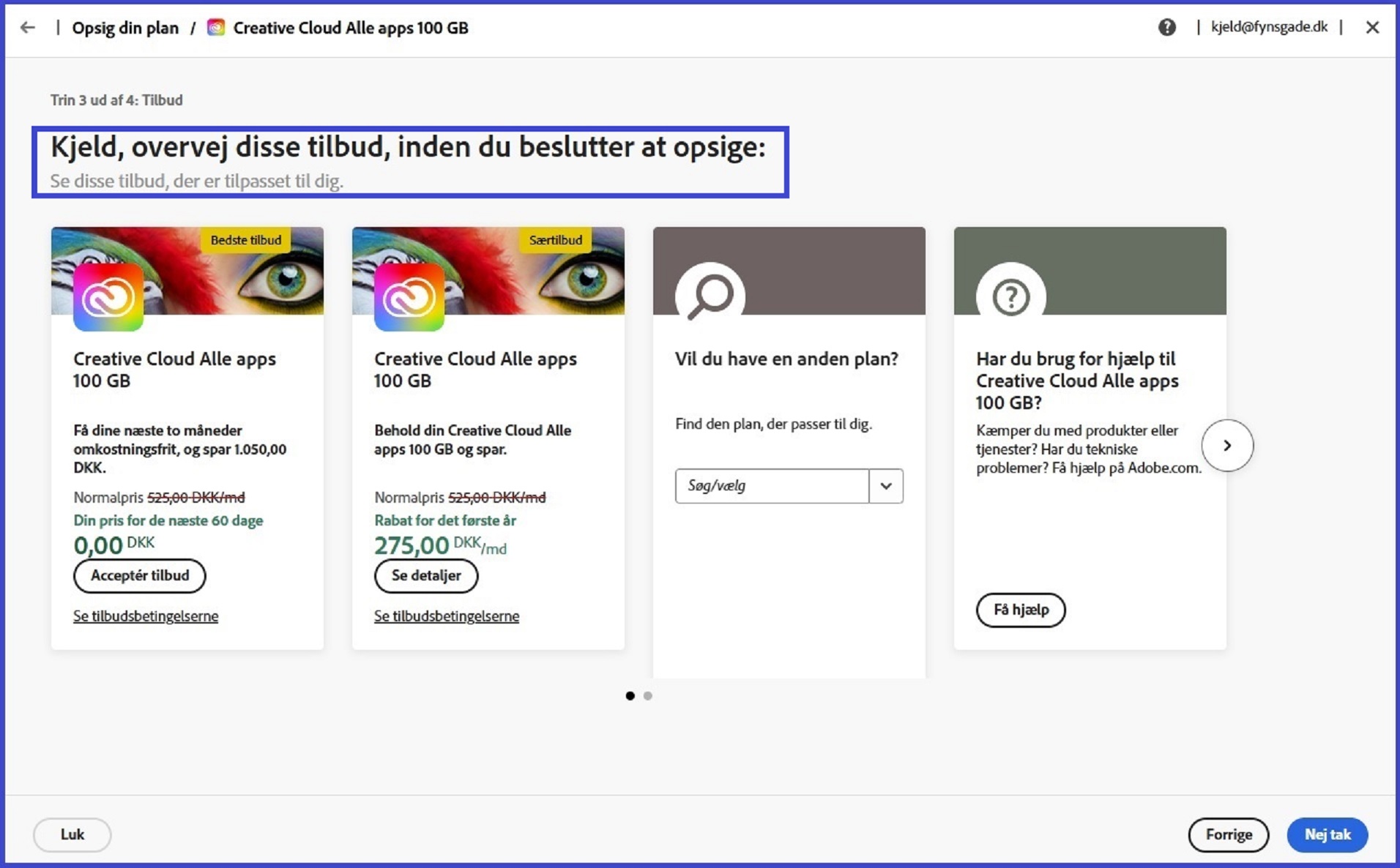Click the 0,00 DKK price text
This screenshot has width=1400, height=868.
114,545
